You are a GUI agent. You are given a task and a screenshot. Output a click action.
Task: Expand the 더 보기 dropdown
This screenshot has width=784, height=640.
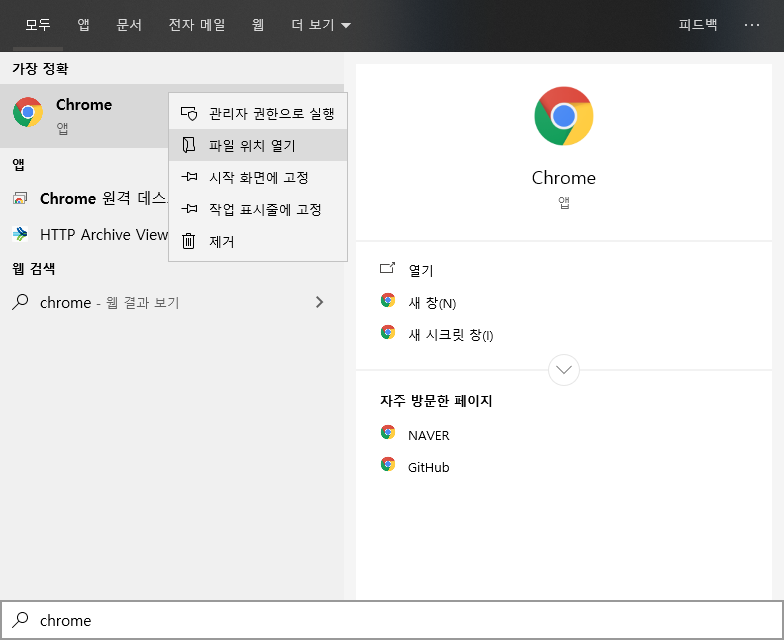tap(321, 24)
